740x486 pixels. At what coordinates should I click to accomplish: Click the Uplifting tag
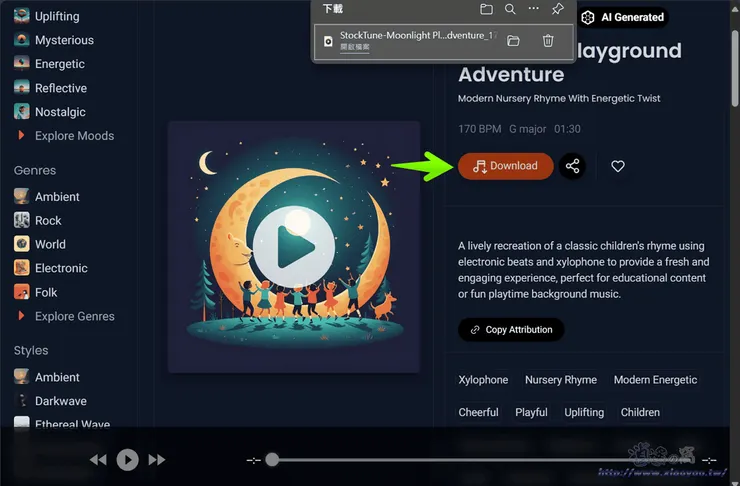(584, 412)
